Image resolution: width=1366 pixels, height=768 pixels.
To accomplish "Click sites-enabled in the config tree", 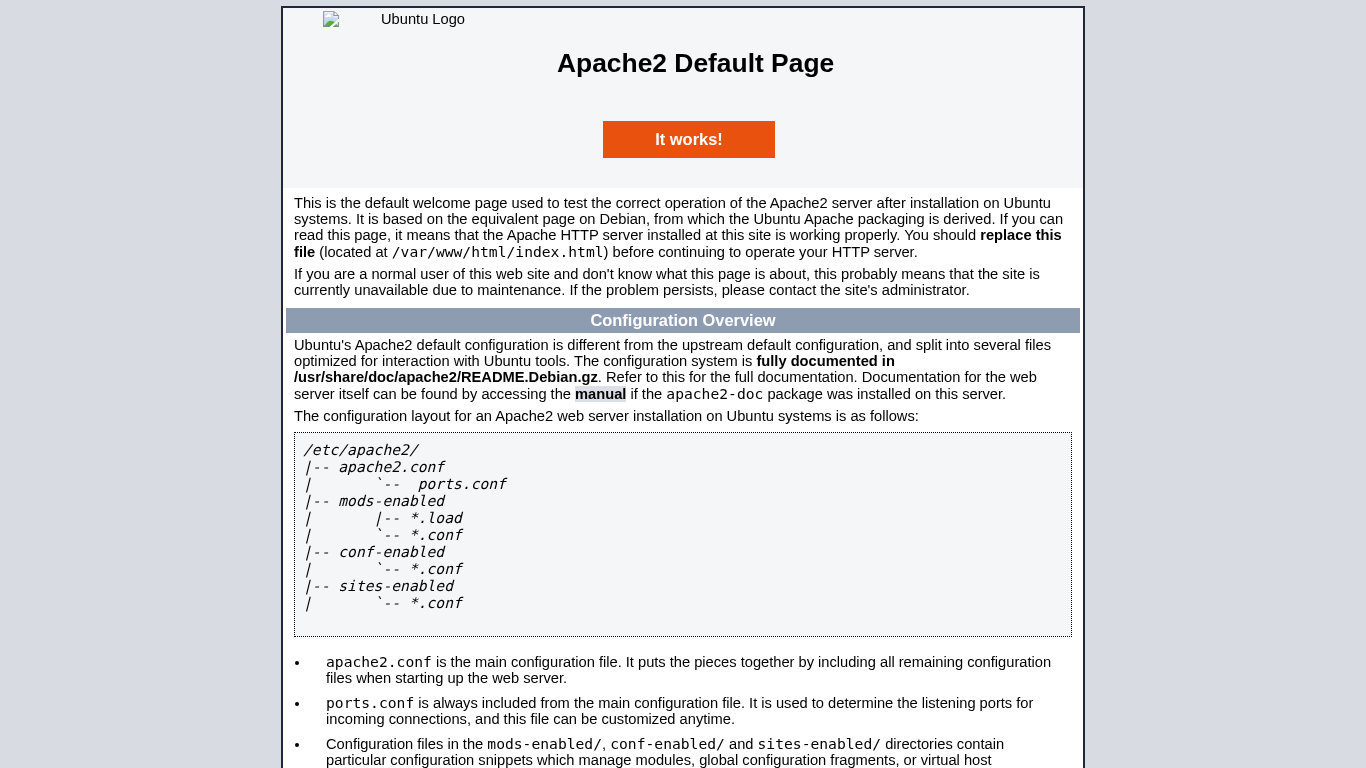I will tap(396, 586).
